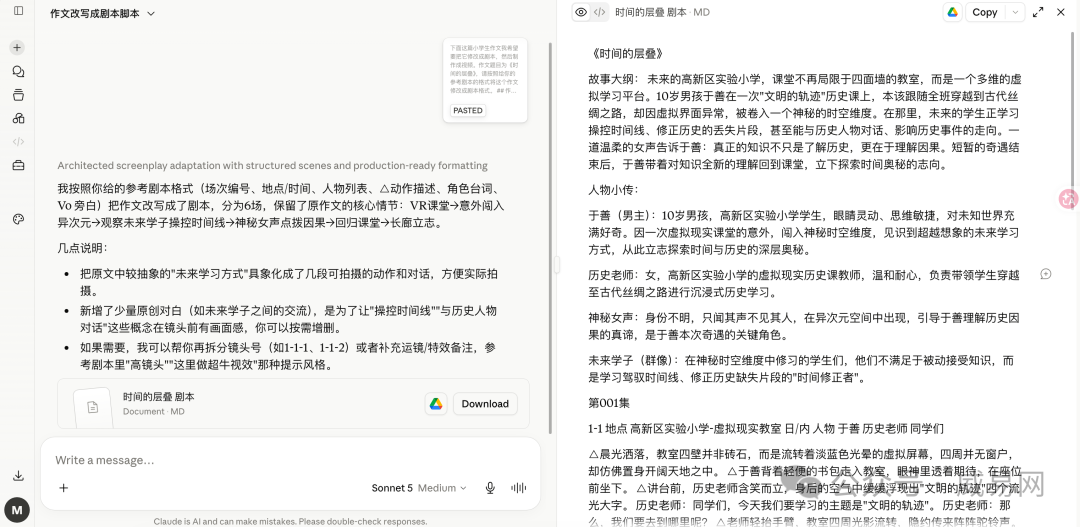
Task: Click the 人物小传 heading in artifact
Action: (x=613, y=189)
